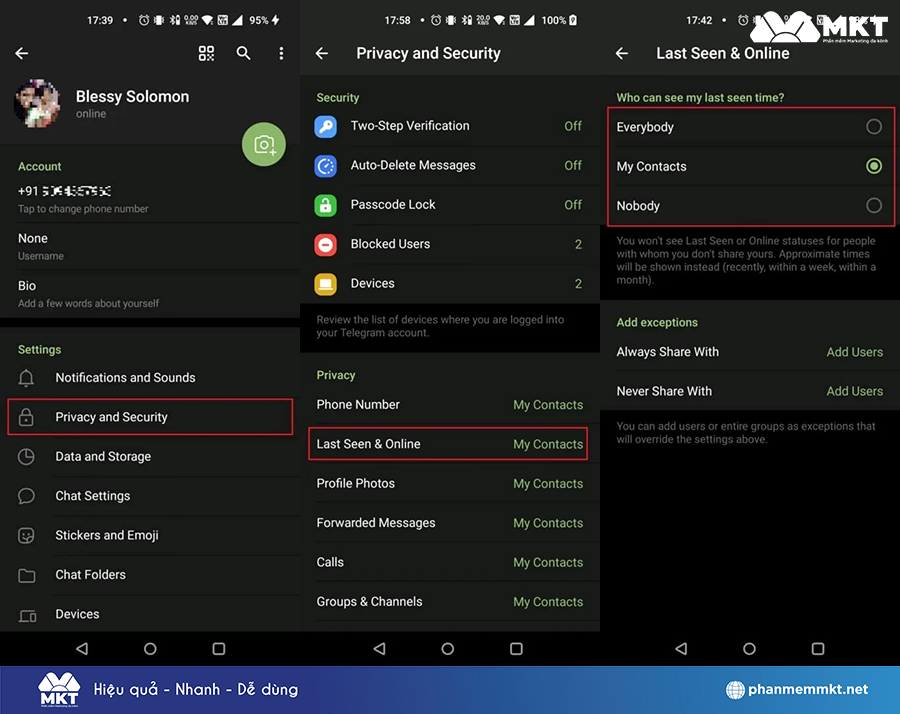The height and width of the screenshot is (714, 900).
Task: Tap Android back button on the right screen
Action: click(681, 649)
